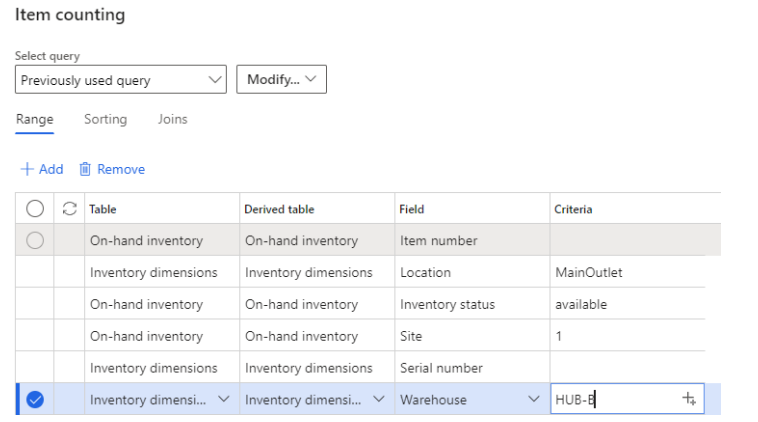Expand Derived table dropdown in last row

pos(378,400)
